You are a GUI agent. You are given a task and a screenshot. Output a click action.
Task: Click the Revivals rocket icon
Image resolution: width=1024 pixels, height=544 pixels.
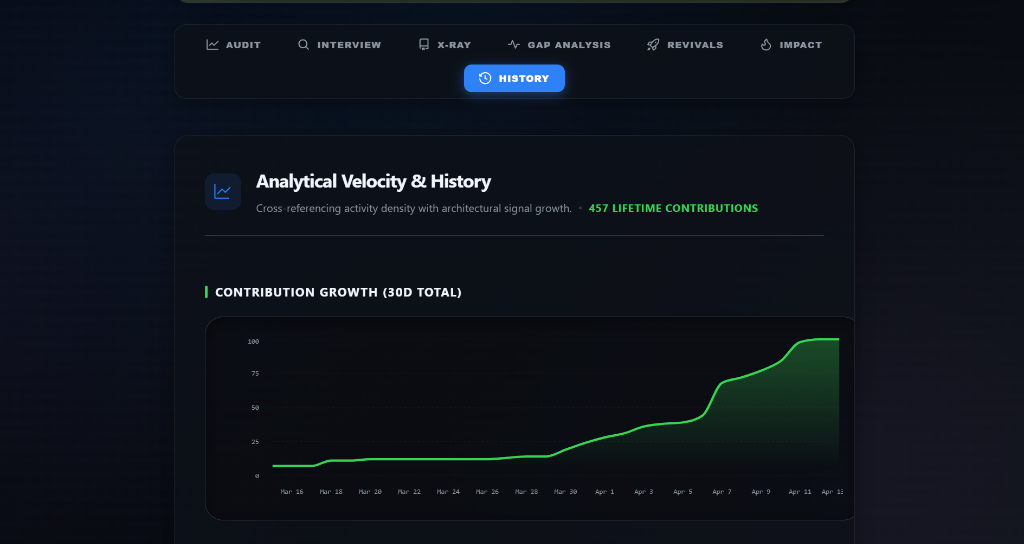pyautogui.click(x=653, y=45)
